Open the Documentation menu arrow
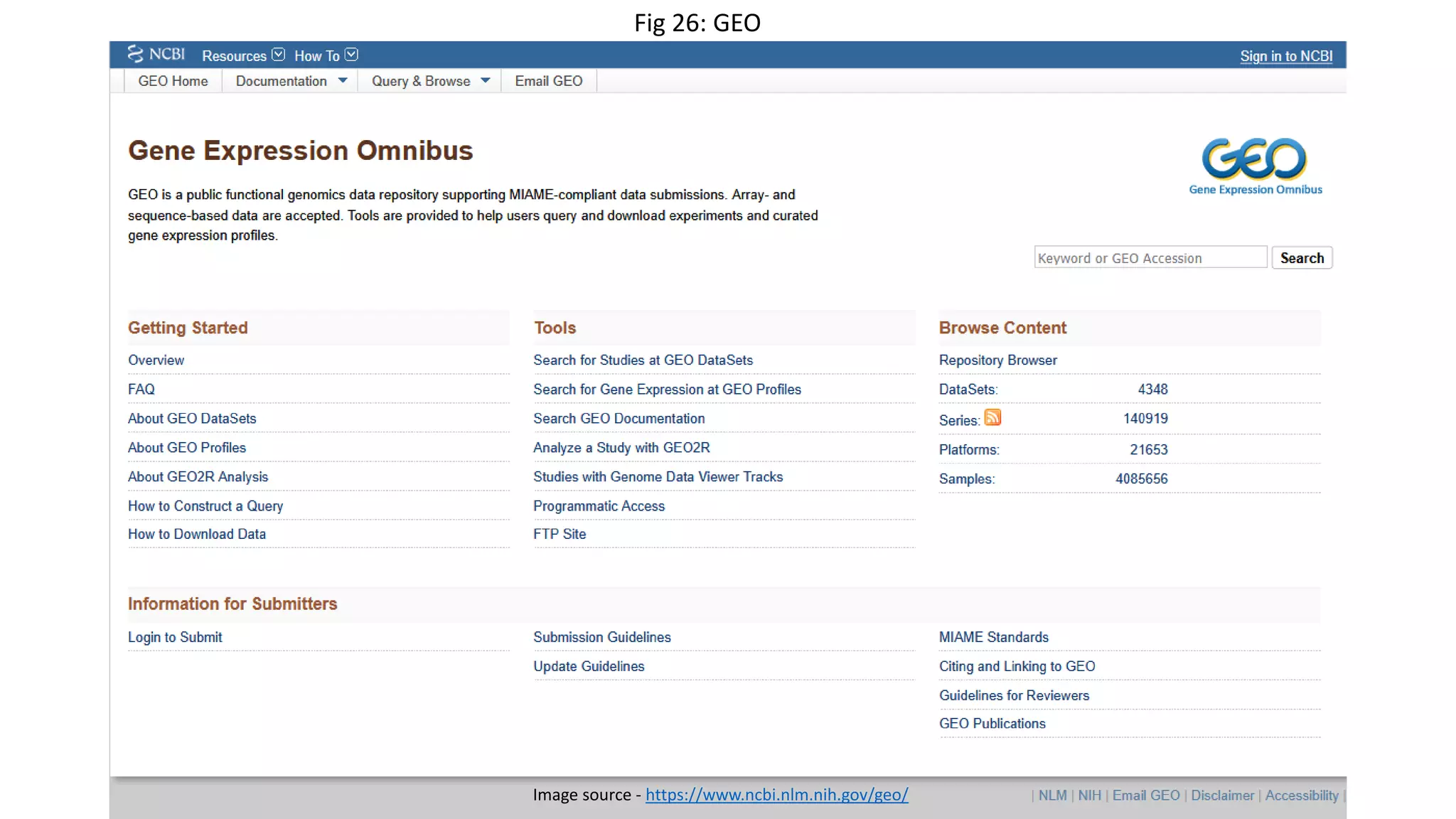Image resolution: width=1456 pixels, height=819 pixels. click(343, 80)
